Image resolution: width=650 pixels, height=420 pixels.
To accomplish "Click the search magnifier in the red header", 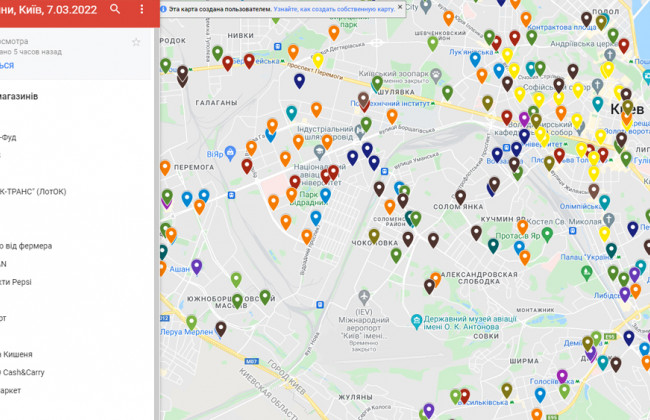I will [115, 9].
